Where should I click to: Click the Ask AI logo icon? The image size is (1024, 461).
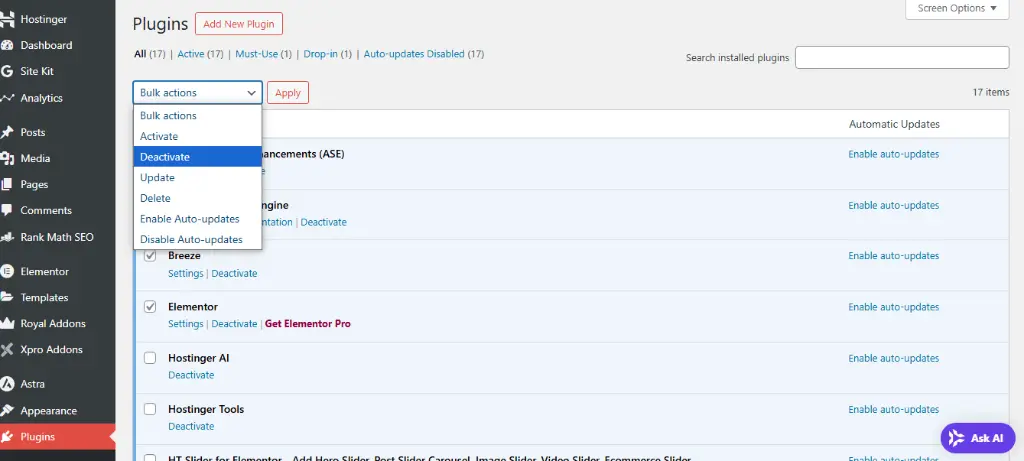point(957,438)
